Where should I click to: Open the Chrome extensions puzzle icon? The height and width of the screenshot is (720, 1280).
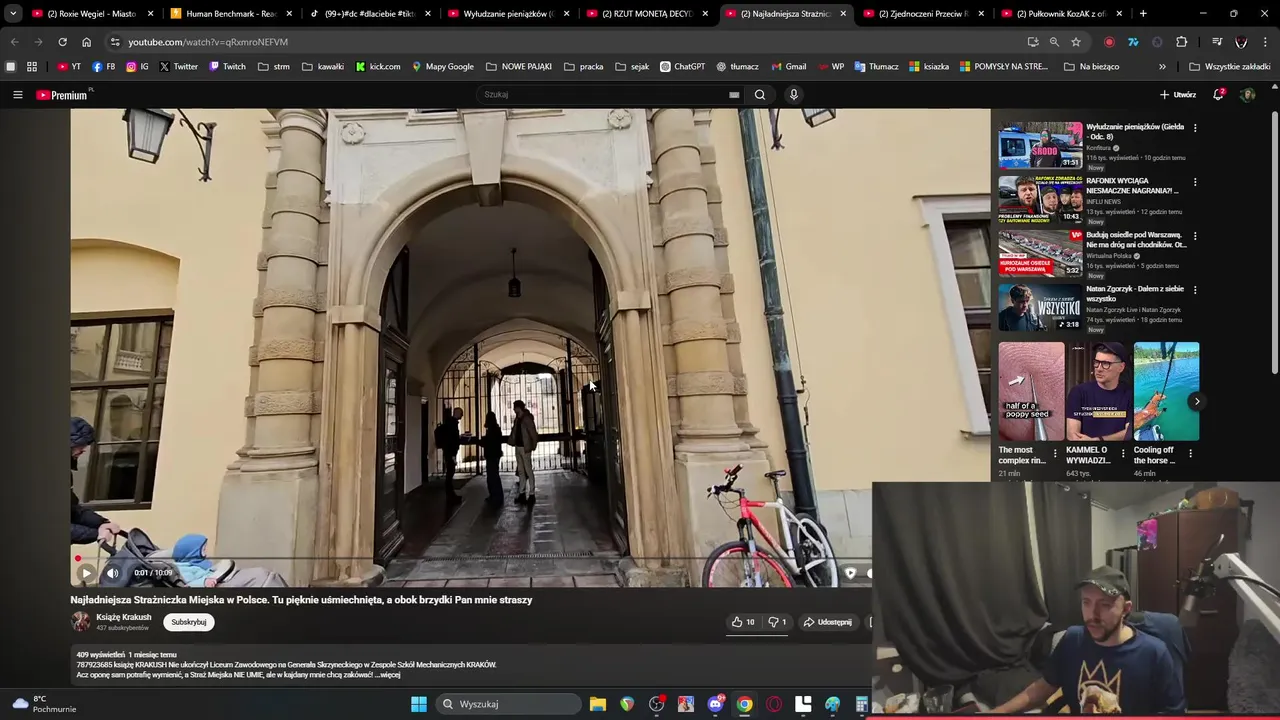pyautogui.click(x=1182, y=42)
